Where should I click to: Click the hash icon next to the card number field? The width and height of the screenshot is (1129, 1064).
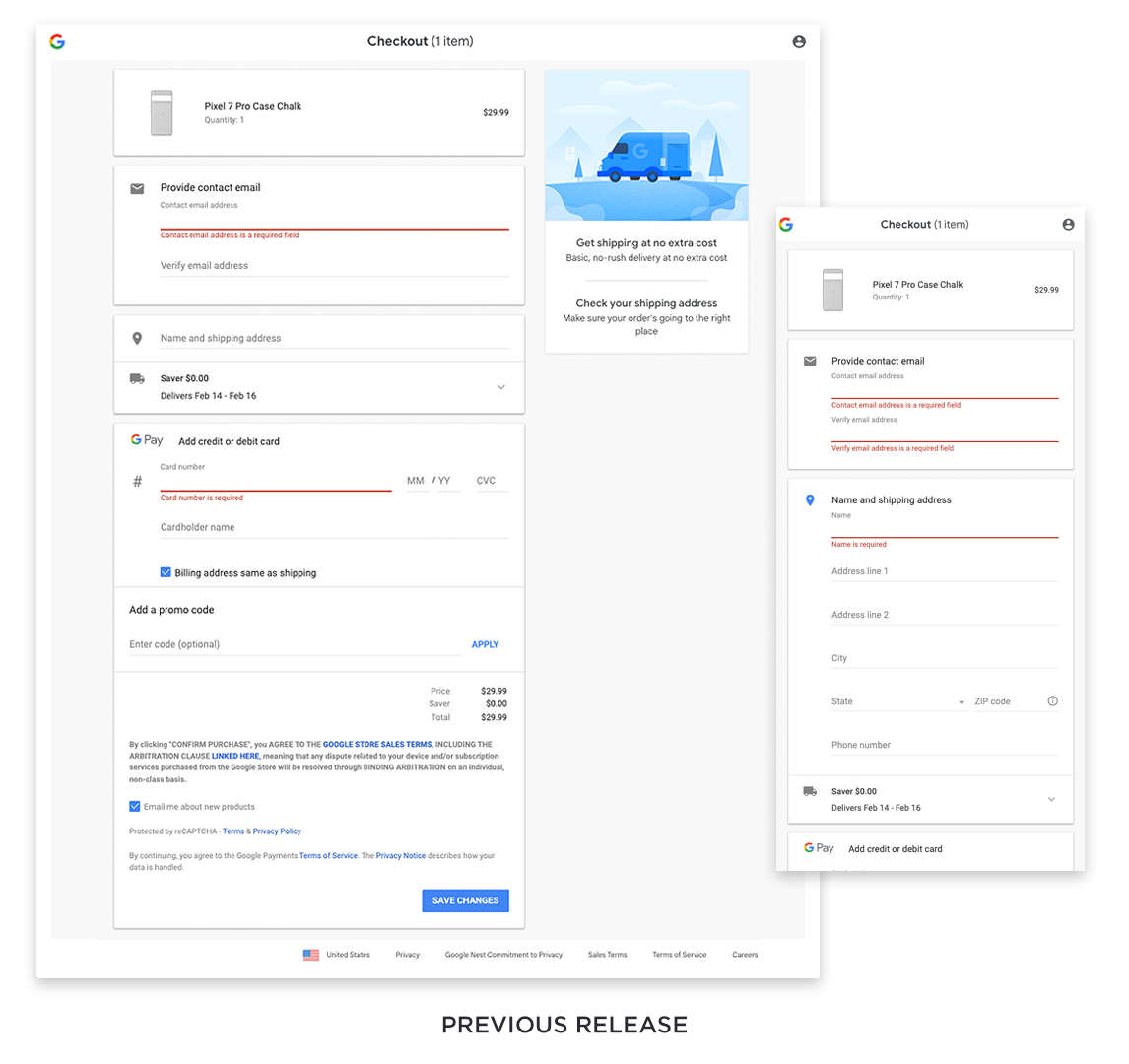click(137, 481)
